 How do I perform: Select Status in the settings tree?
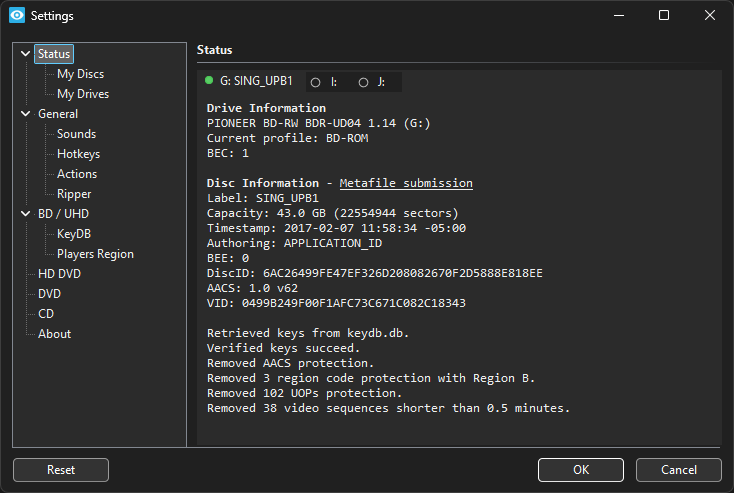(54, 54)
